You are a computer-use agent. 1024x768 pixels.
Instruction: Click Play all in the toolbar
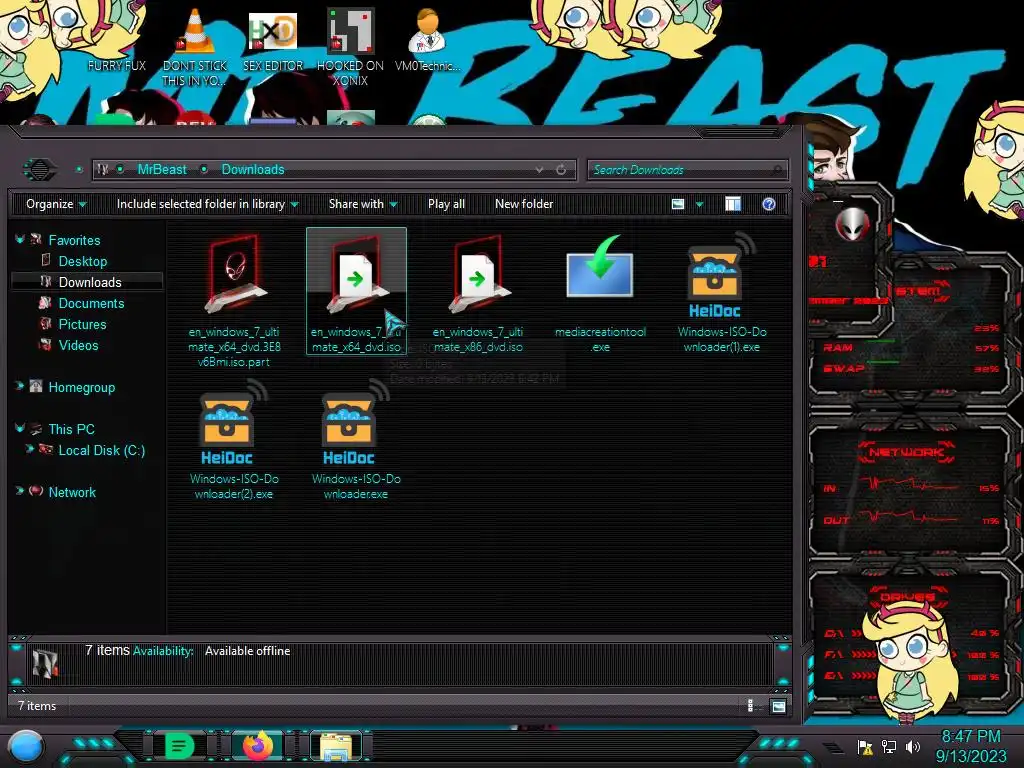coord(446,204)
